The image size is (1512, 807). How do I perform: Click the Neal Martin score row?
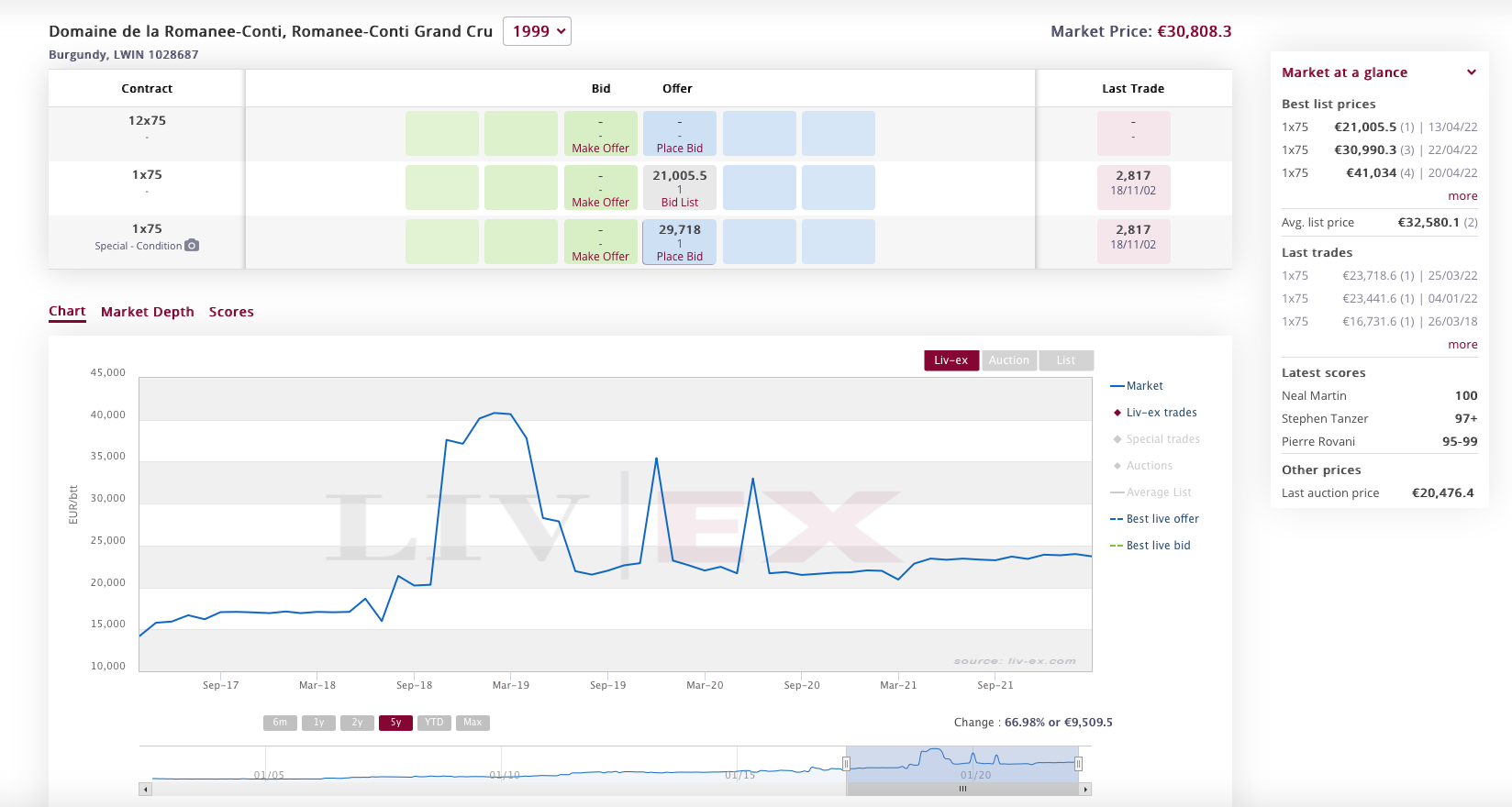pyautogui.click(x=1380, y=396)
